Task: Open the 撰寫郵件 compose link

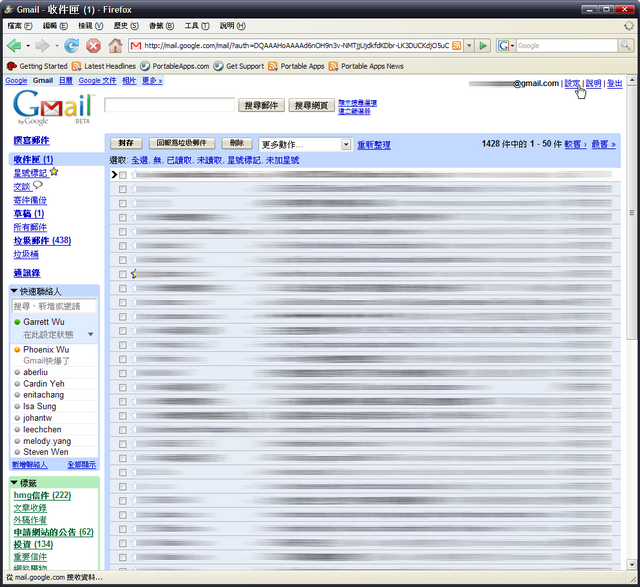Action: (31, 140)
